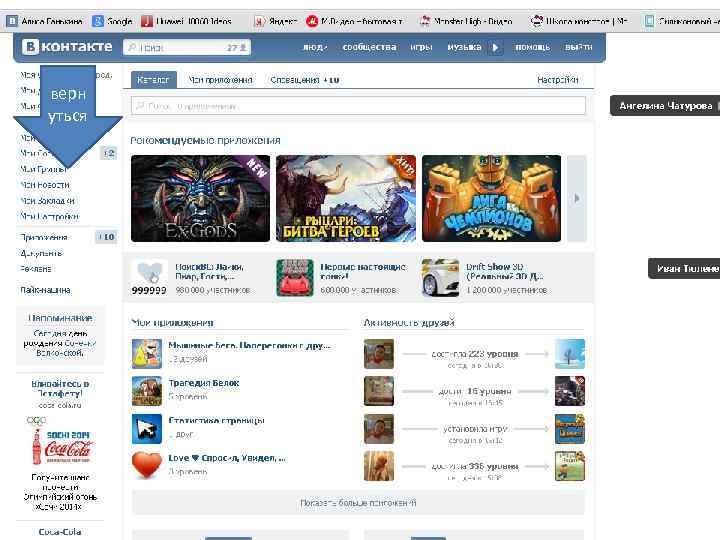Open сообщества in the header menu
720x540 pixels.
pos(369,47)
